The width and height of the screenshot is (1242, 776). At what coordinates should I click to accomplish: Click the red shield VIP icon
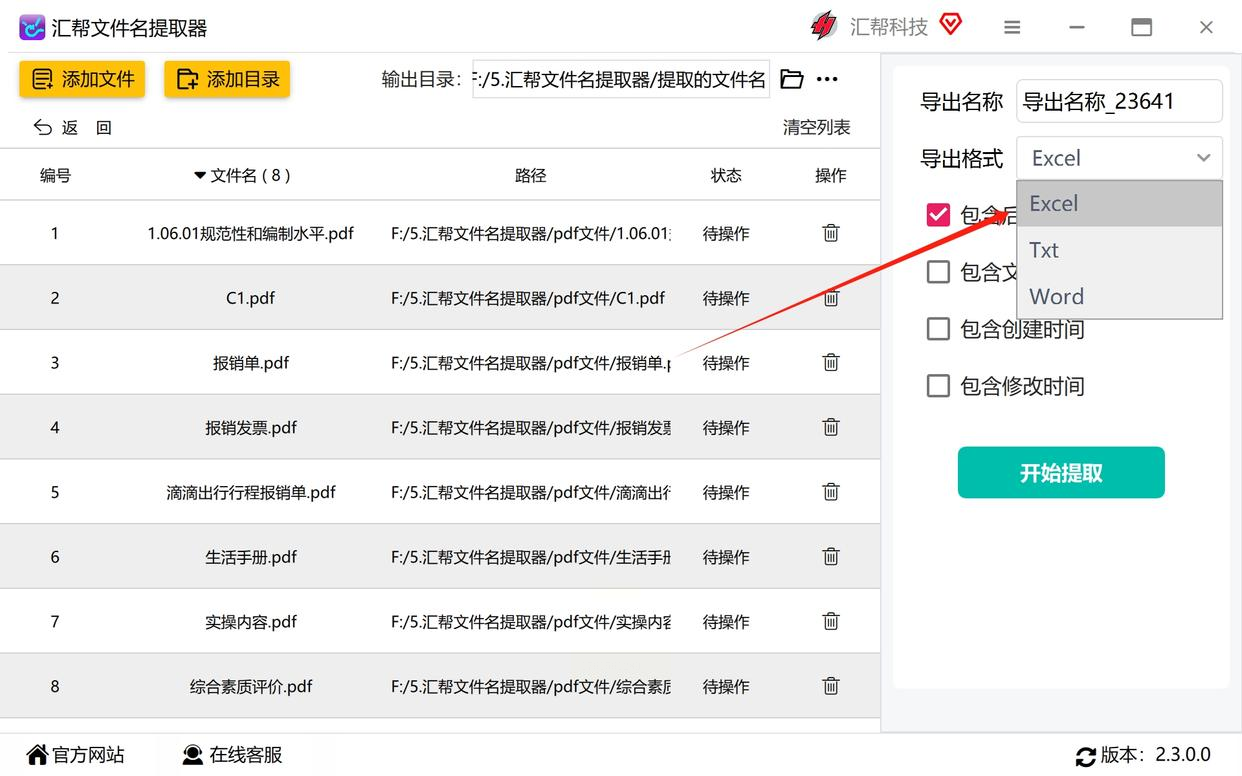click(x=951, y=25)
